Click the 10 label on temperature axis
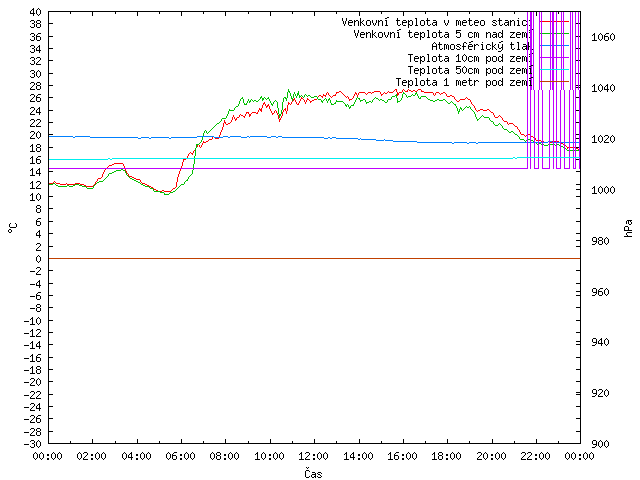Screen dimensions: 640x480 36,197
